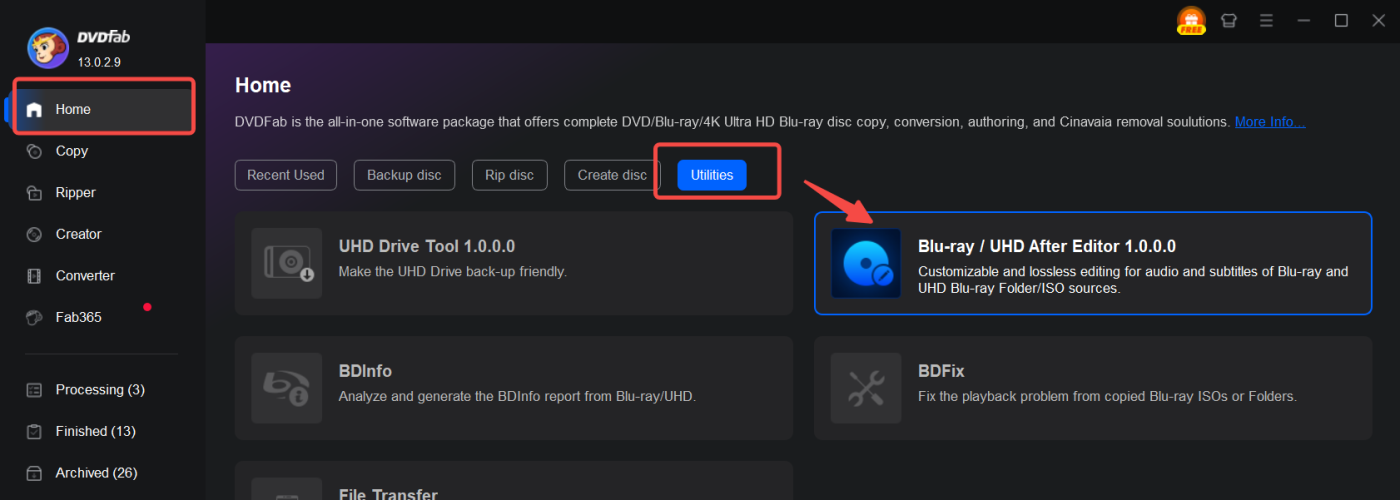Viewport: 1400px width, 500px height.
Task: Open the Copy module
Action: [72, 151]
